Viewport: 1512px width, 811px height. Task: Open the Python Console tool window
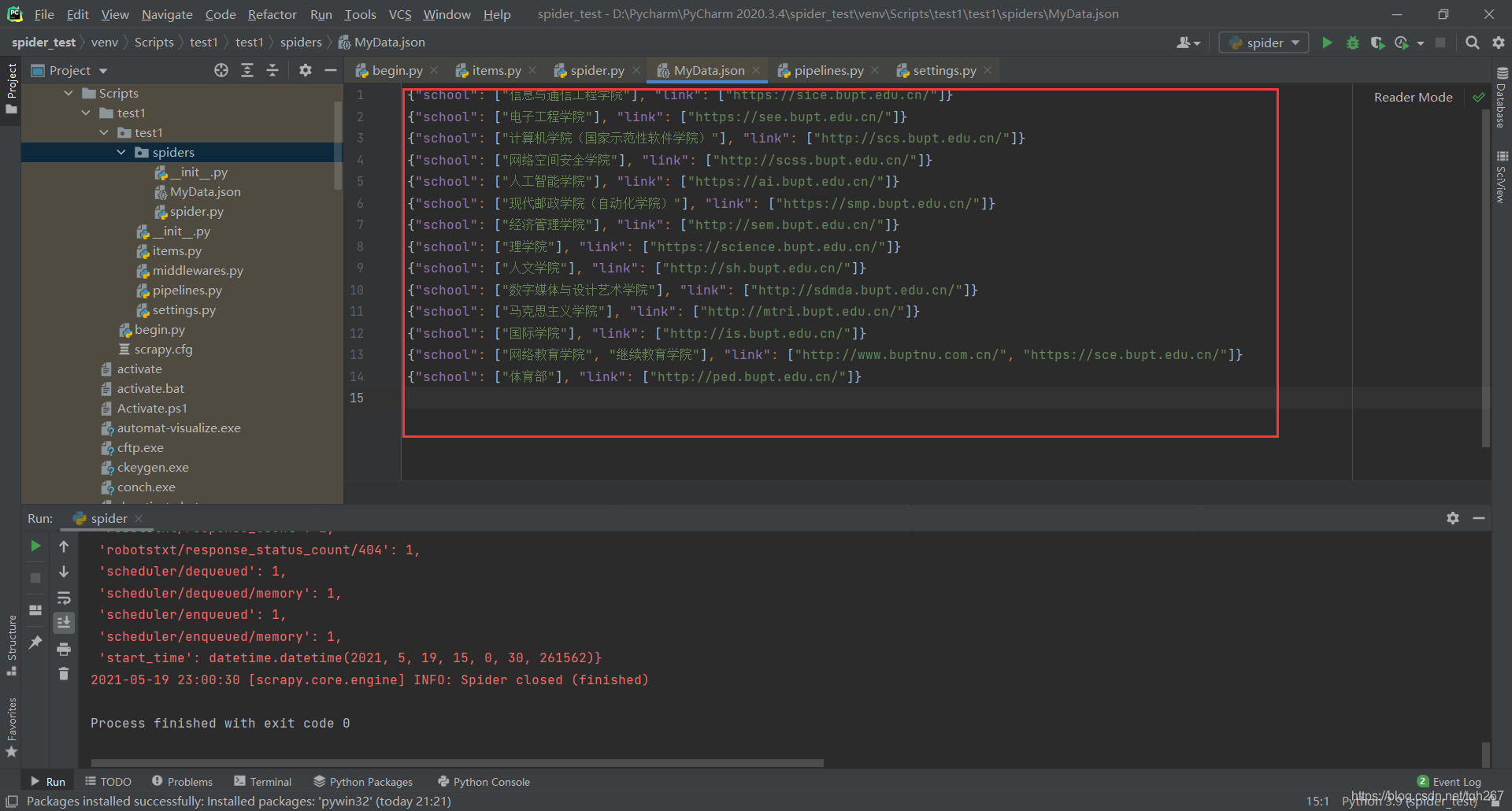pos(484,781)
